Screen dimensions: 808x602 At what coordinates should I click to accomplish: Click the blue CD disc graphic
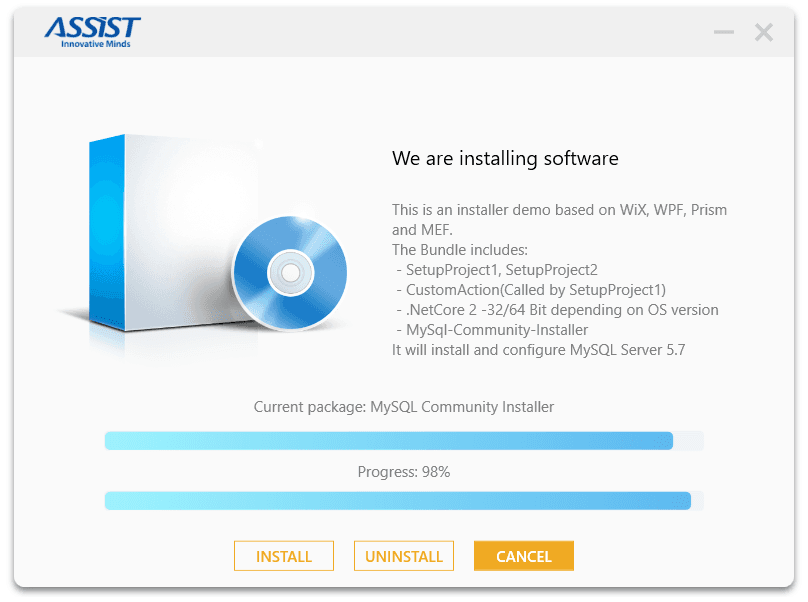tap(290, 273)
